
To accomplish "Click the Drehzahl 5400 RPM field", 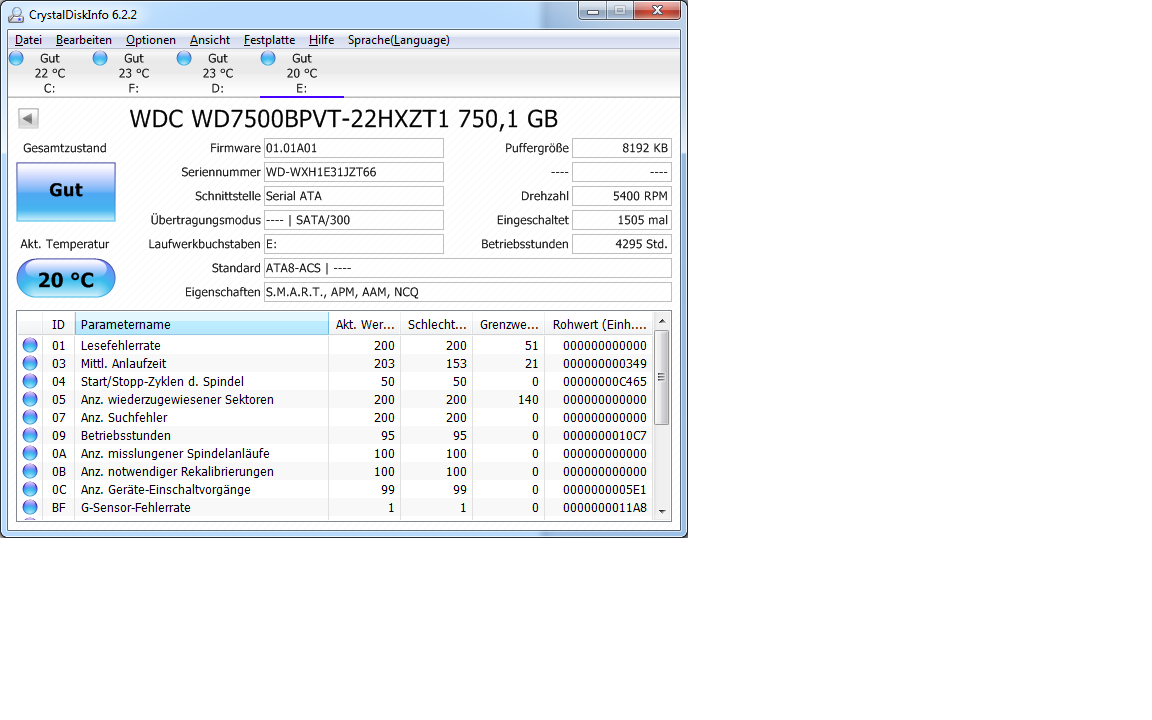I will coord(622,196).
